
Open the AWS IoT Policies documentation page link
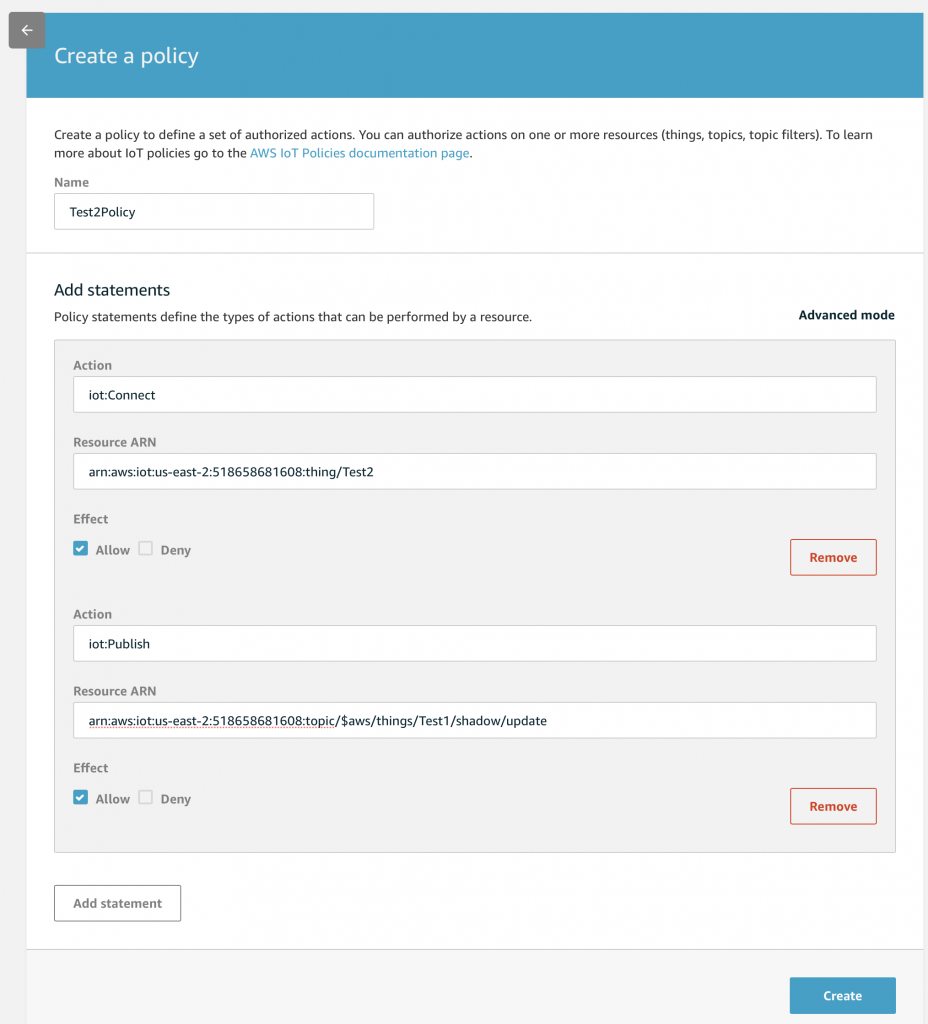point(359,153)
